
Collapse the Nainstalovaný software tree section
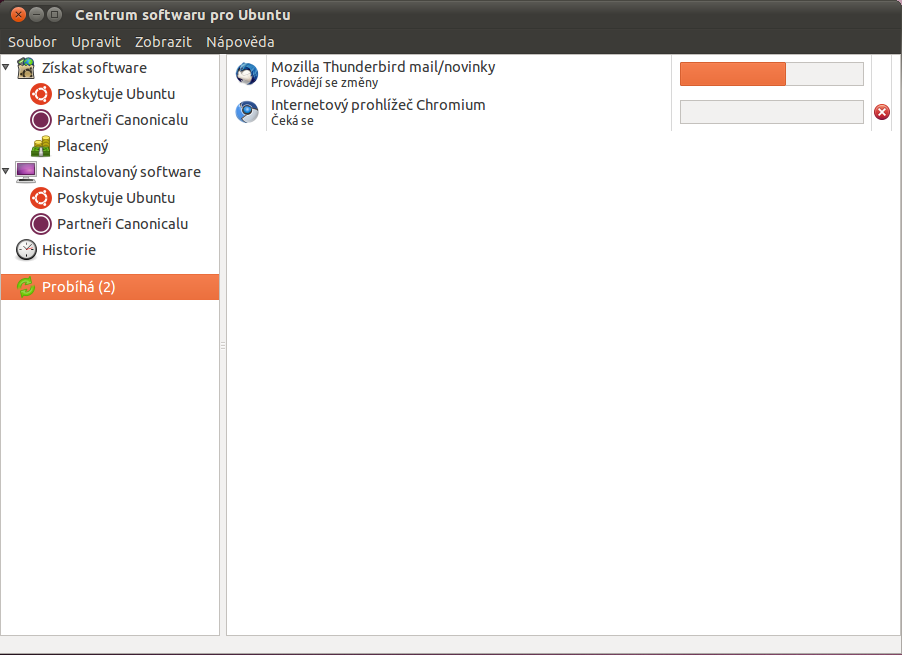click(x=6, y=171)
